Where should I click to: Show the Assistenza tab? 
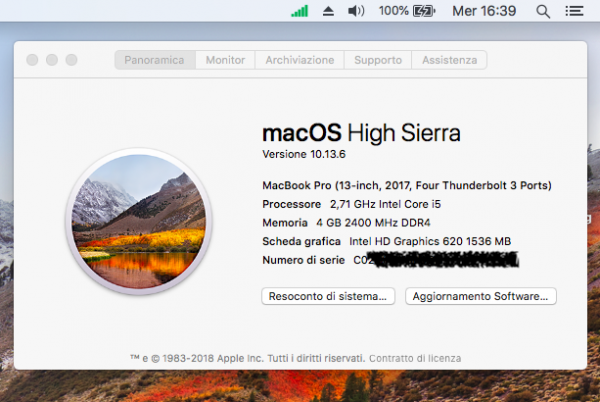450,60
